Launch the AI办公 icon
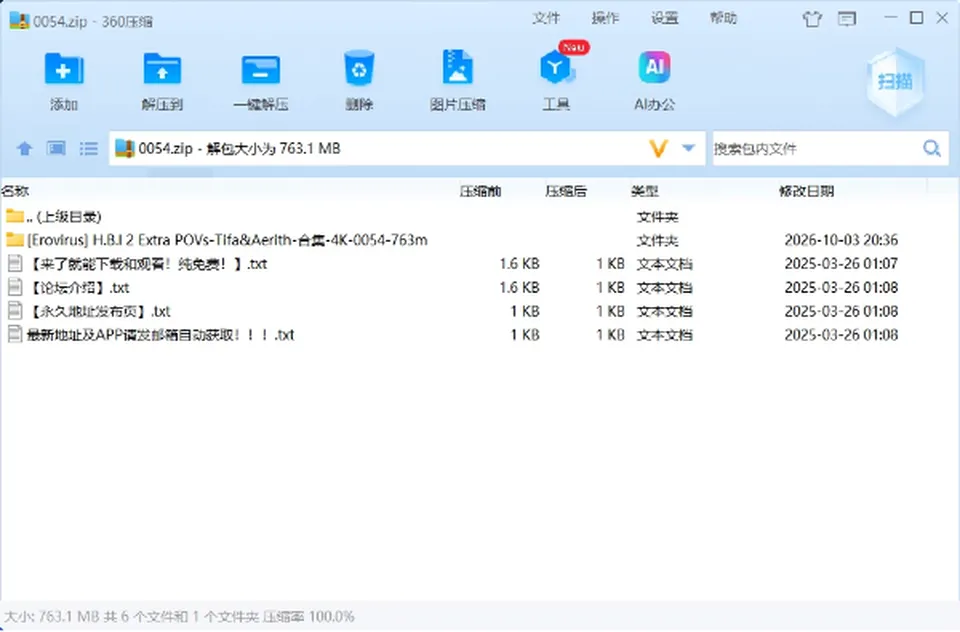The width and height of the screenshot is (960, 632). (x=654, y=67)
